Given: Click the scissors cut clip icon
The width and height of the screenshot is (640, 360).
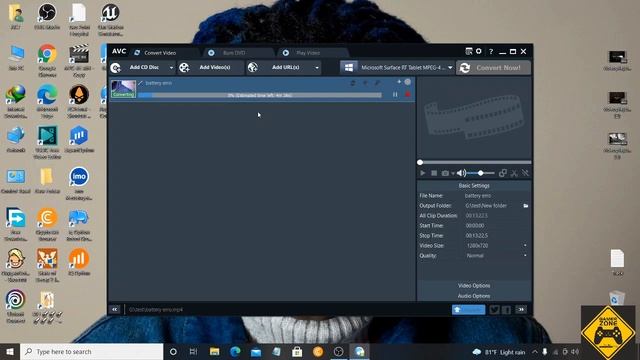Looking at the screenshot, I should [514, 173].
